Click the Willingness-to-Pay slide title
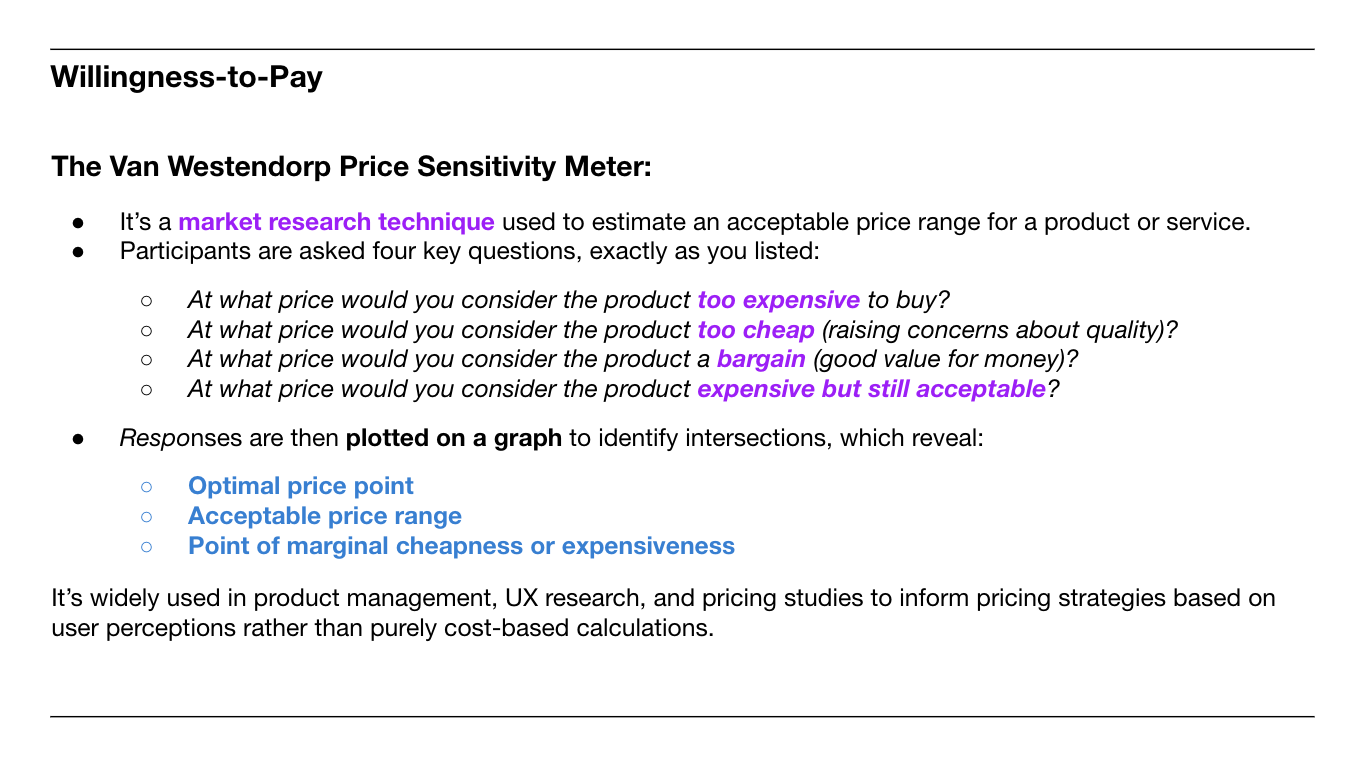 [x=187, y=77]
